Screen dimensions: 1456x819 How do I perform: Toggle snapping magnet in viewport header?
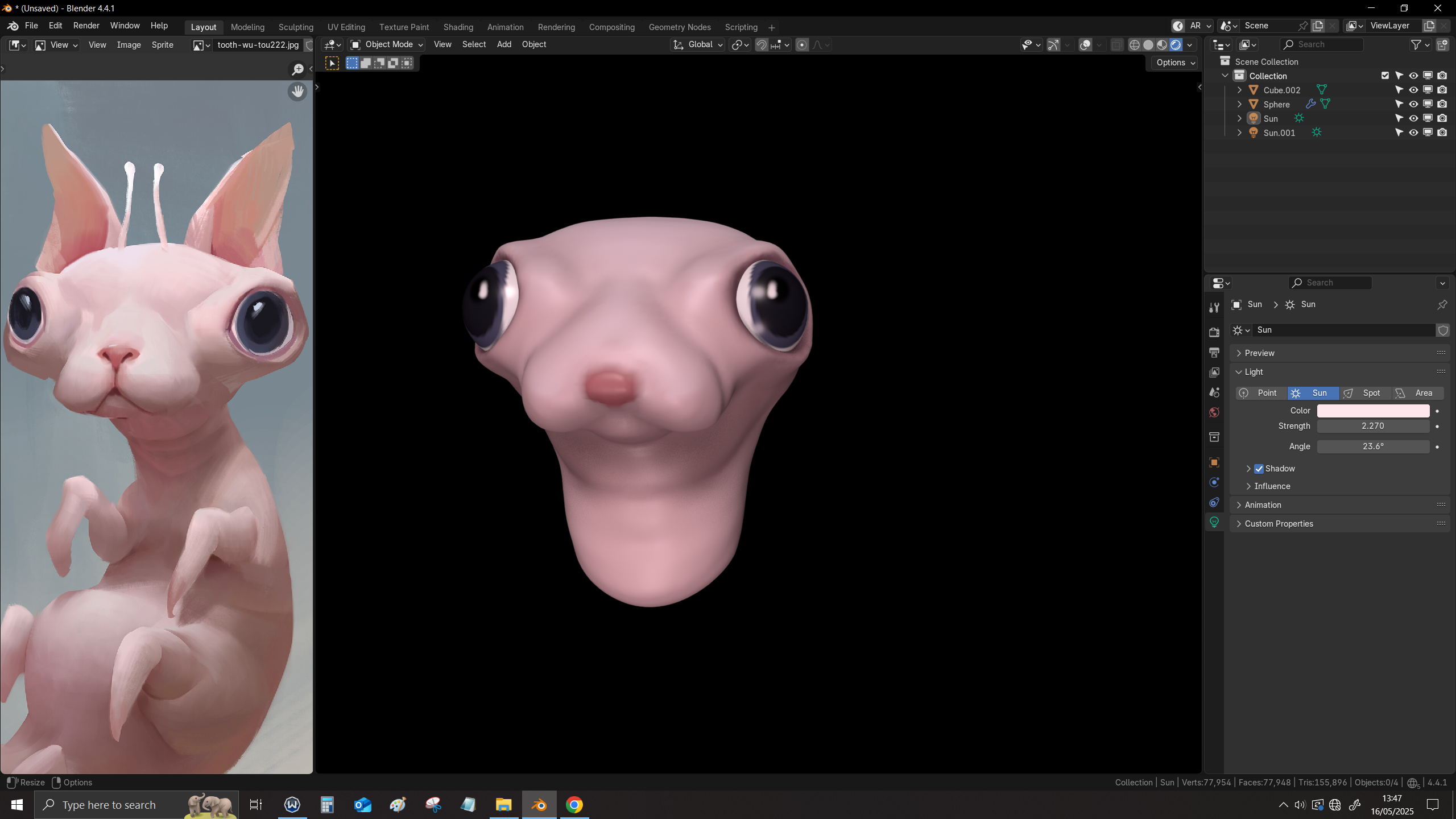click(x=762, y=45)
